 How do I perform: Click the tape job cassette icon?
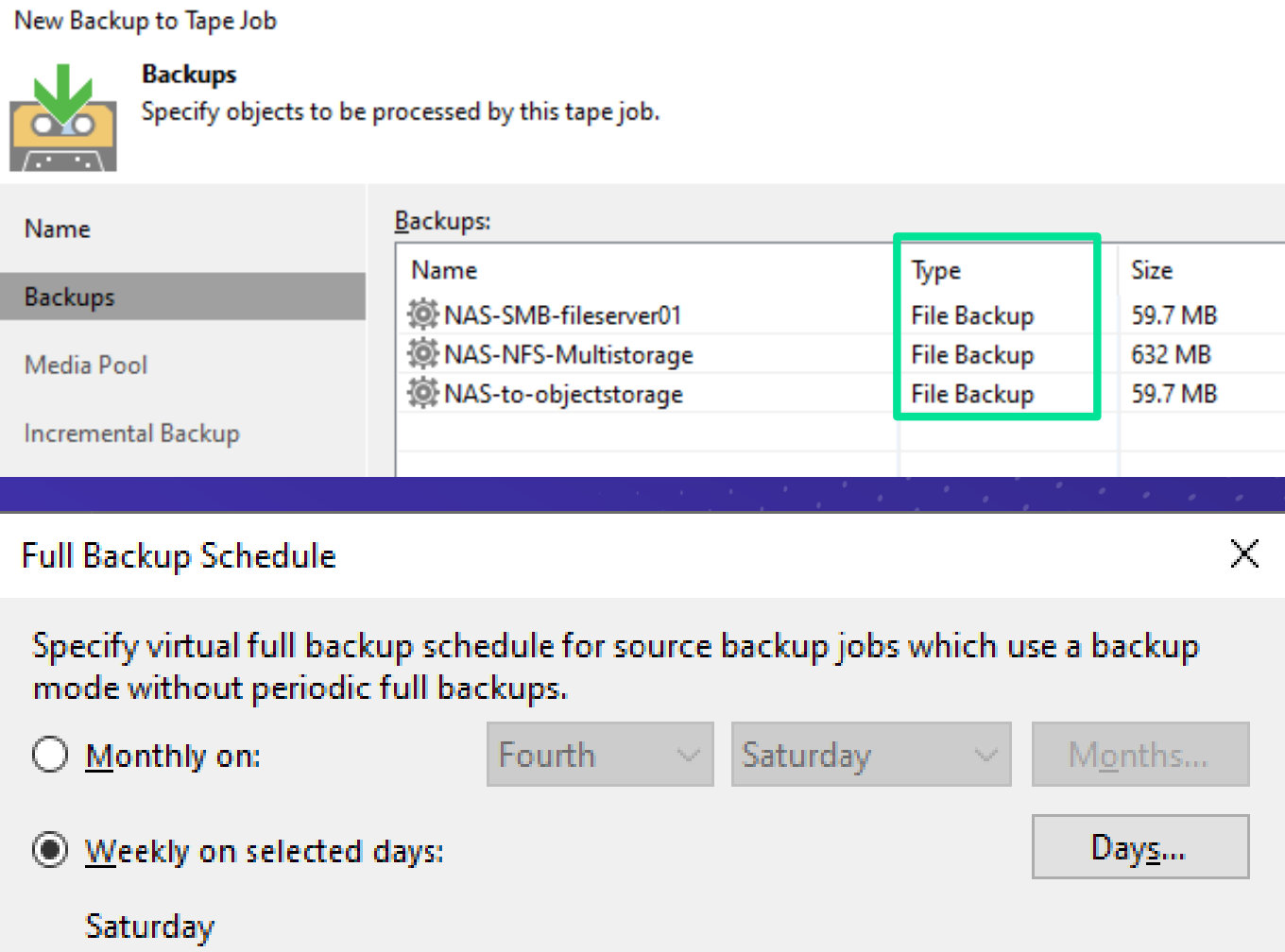pos(63,118)
